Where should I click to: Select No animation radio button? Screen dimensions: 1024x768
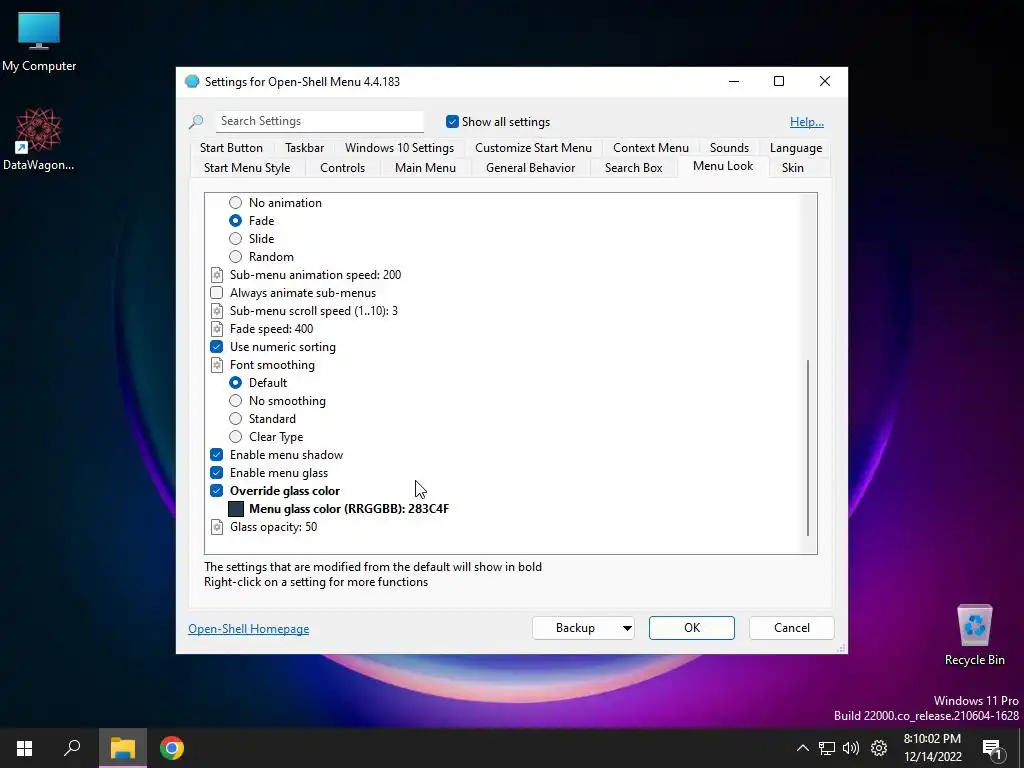click(235, 203)
